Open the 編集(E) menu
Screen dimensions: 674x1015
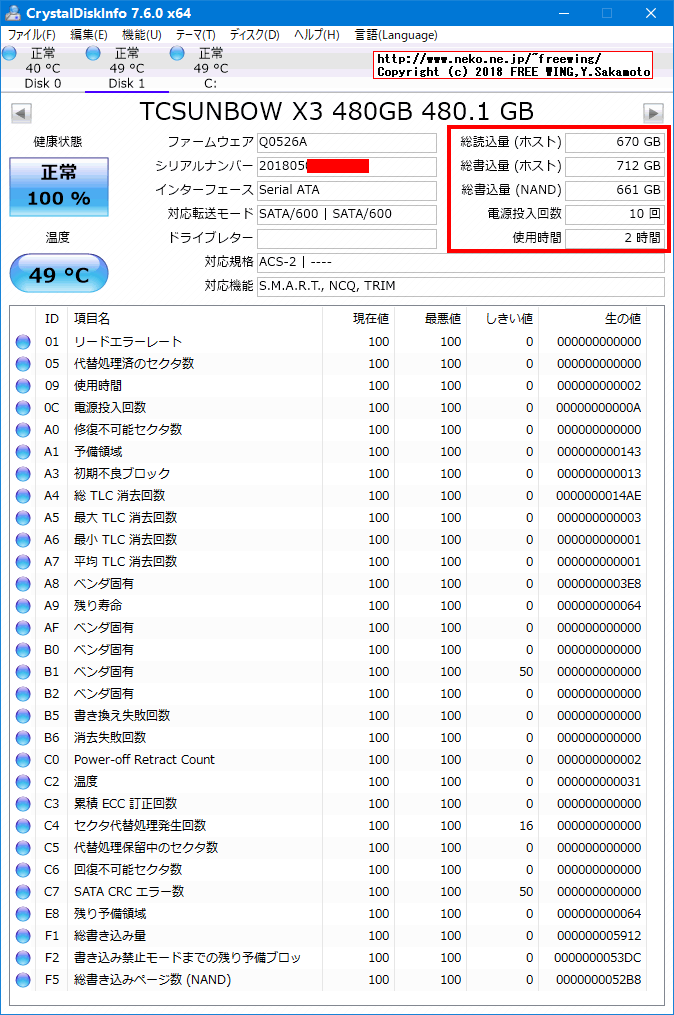(x=89, y=35)
